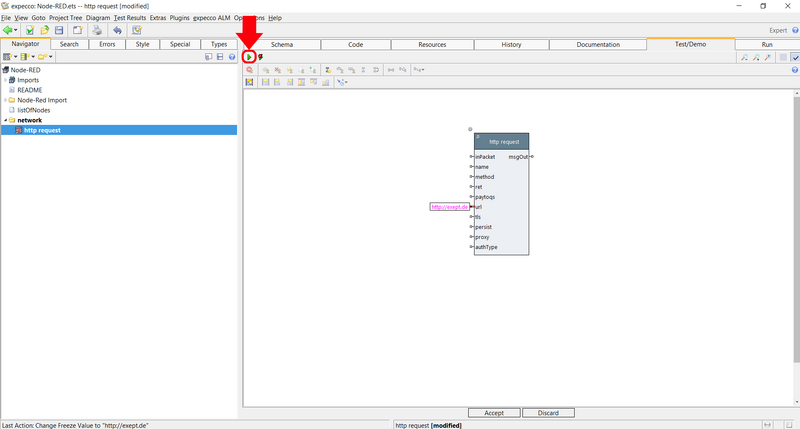The height and width of the screenshot is (429, 800).
Task: Click the http://exept.de url pin value
Action: pyautogui.click(x=449, y=207)
